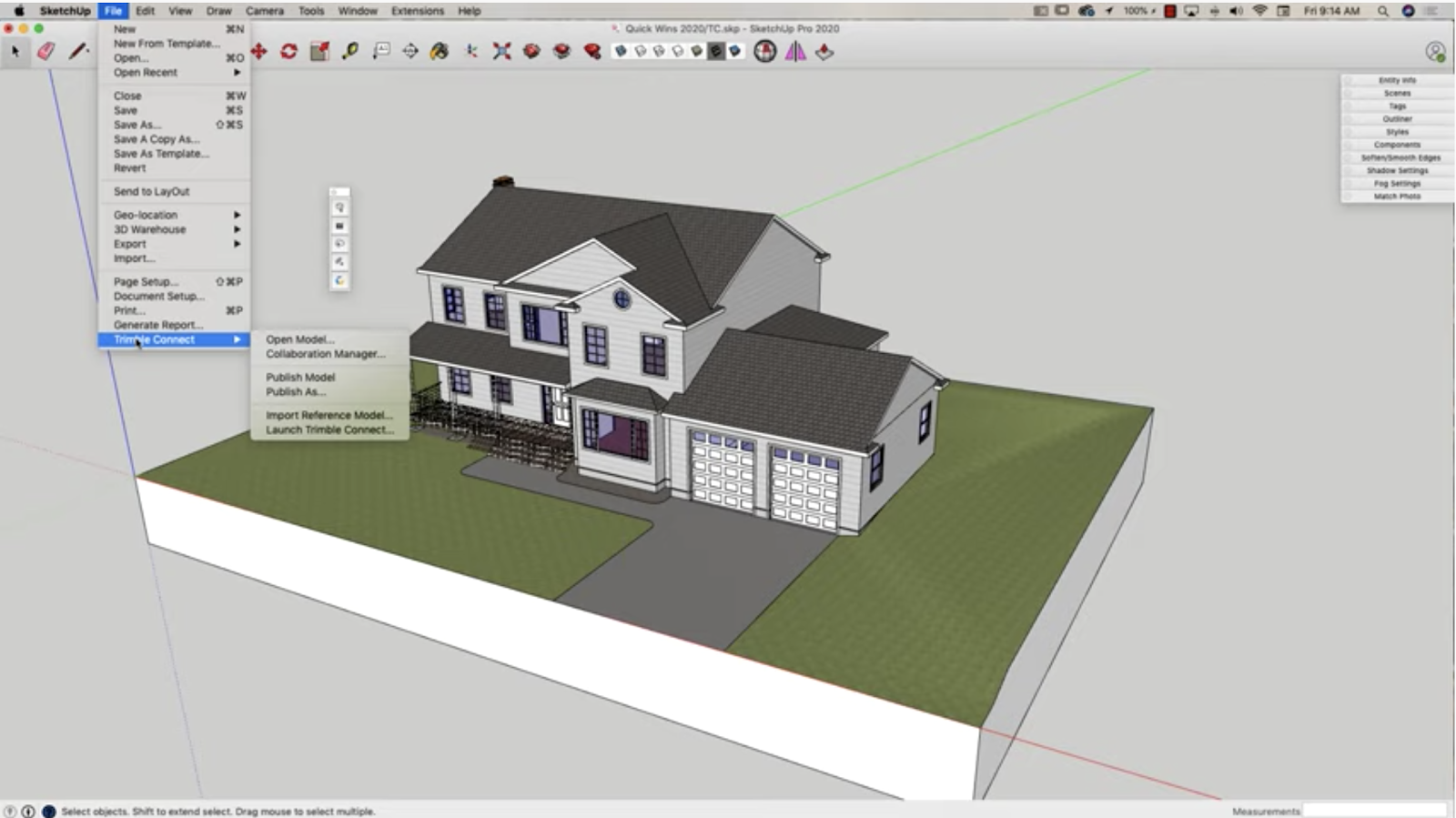
Task: Click the top icon in floating toolbar
Action: (339, 207)
